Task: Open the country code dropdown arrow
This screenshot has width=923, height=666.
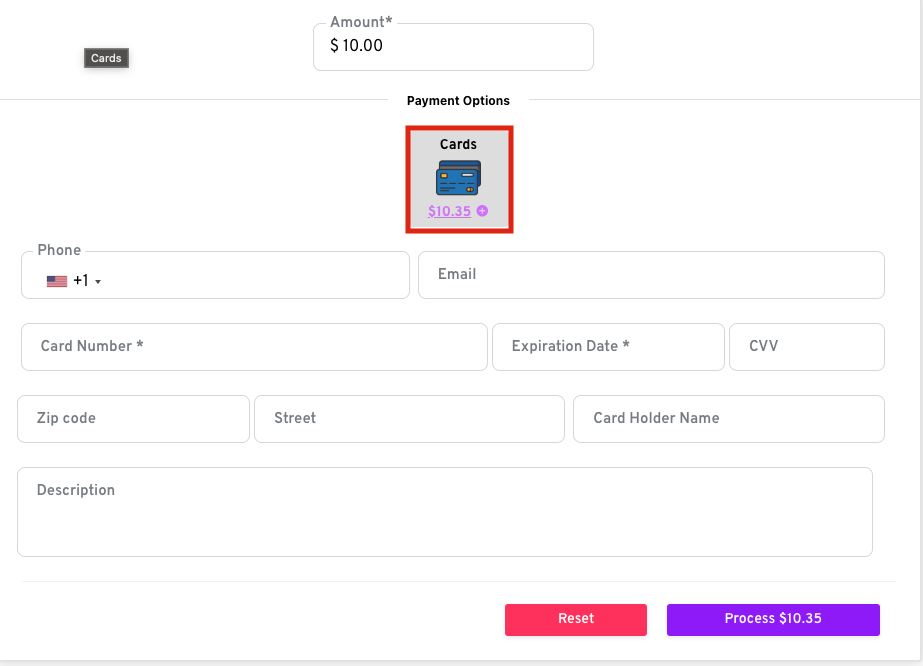Action: tap(98, 283)
